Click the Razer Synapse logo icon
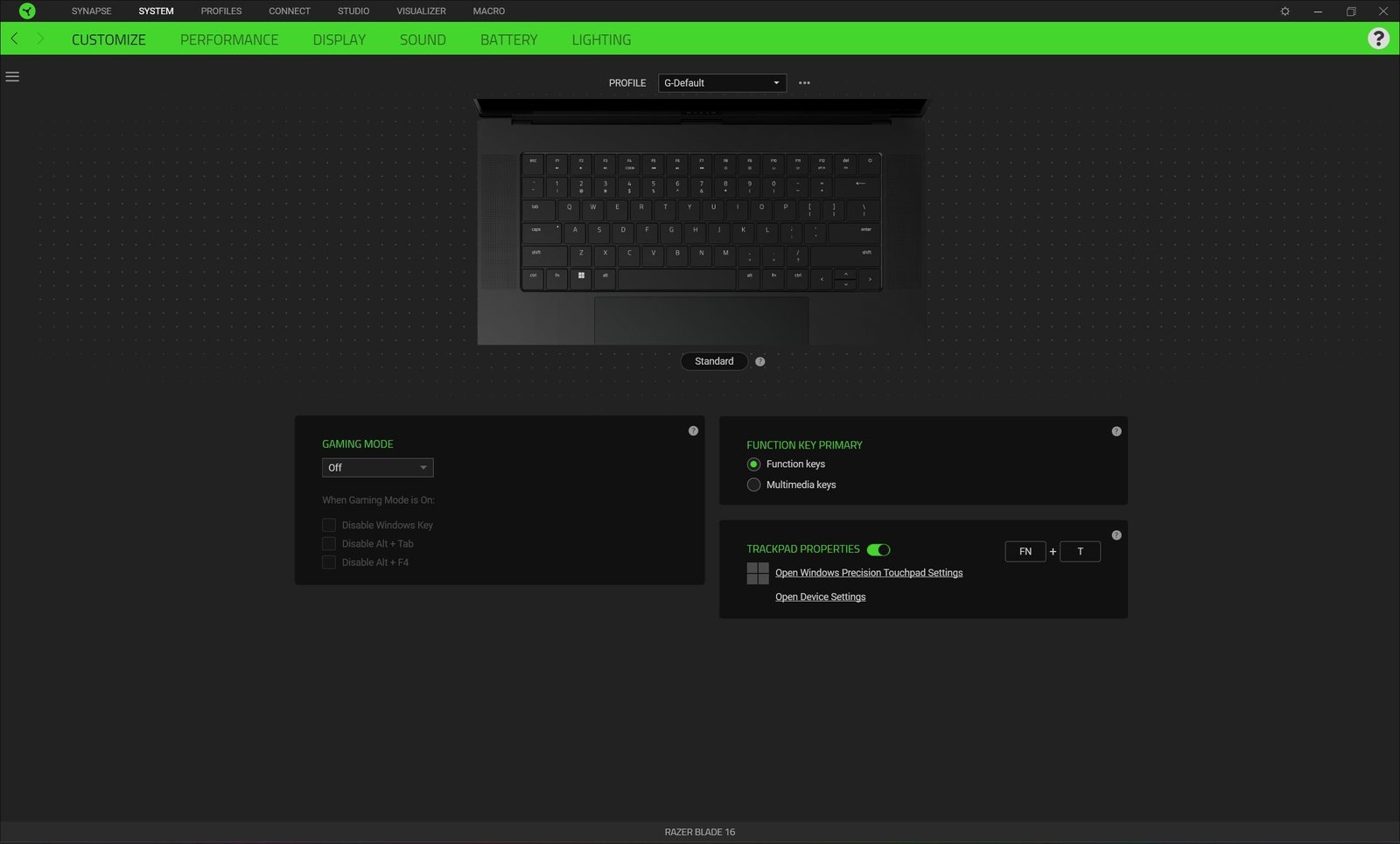 pyautogui.click(x=27, y=11)
